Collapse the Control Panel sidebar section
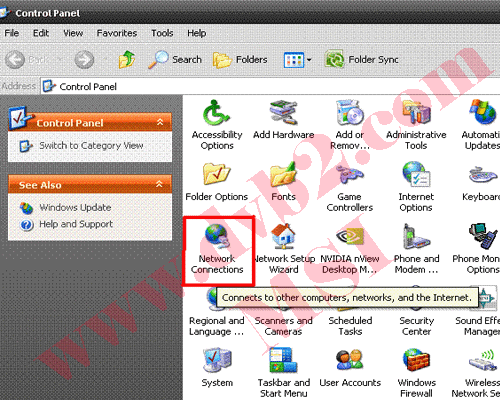Viewport: 500px width, 400px height. pos(160,122)
